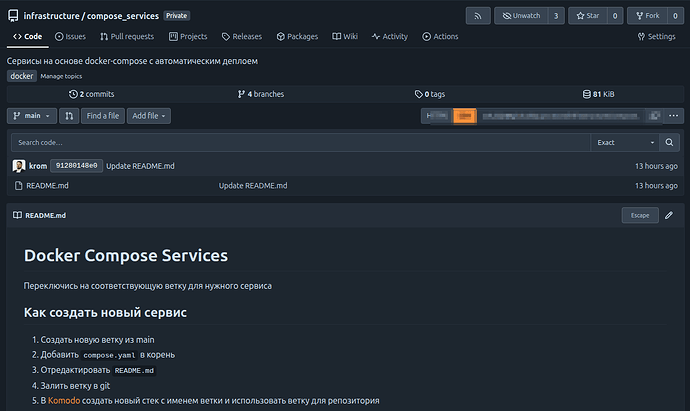
Task: Open the Issues tab
Action: click(70, 37)
